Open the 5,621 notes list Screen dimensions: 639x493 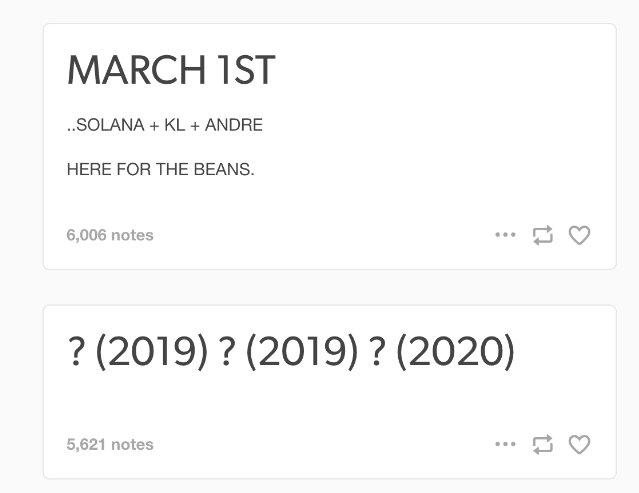[110, 444]
